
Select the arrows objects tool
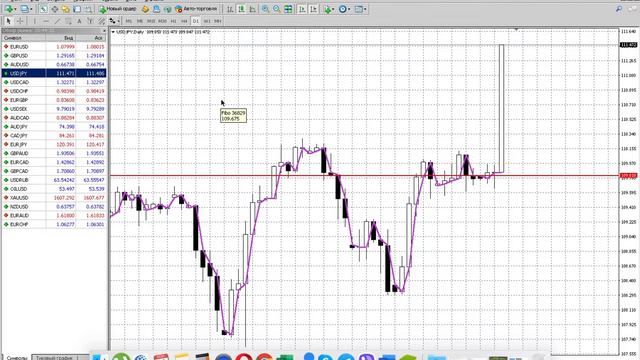coord(112,21)
